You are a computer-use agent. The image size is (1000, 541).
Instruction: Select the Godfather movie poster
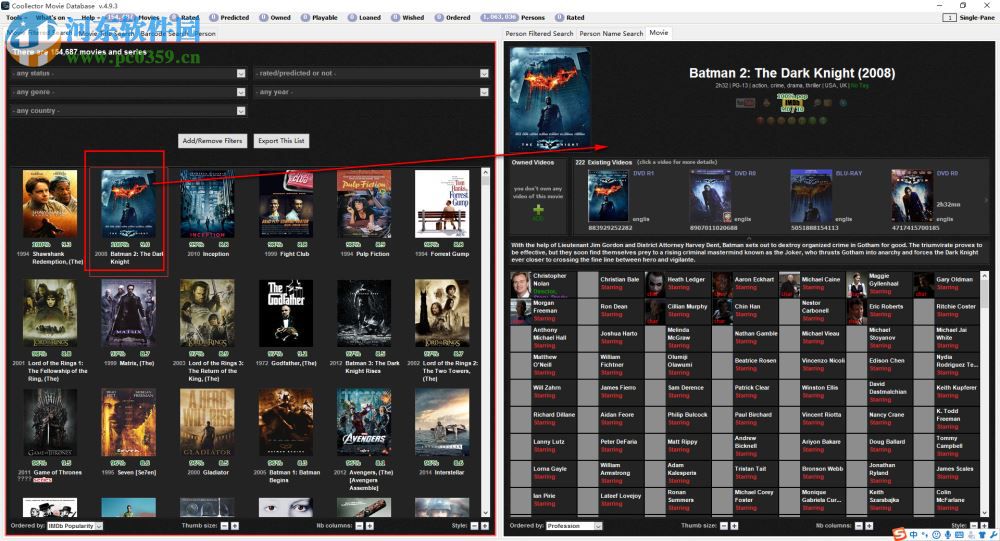286,313
